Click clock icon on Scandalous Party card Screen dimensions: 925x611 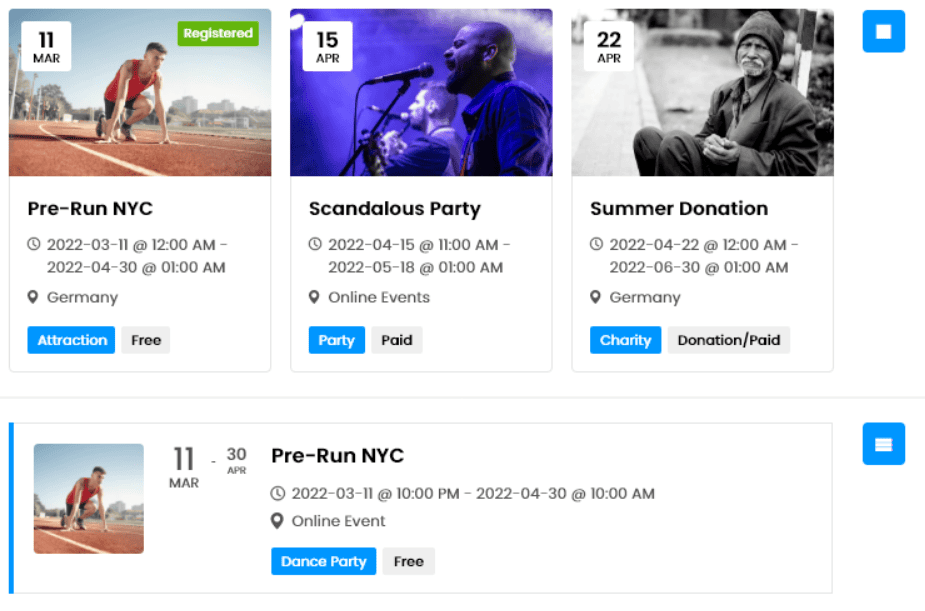[x=316, y=244]
